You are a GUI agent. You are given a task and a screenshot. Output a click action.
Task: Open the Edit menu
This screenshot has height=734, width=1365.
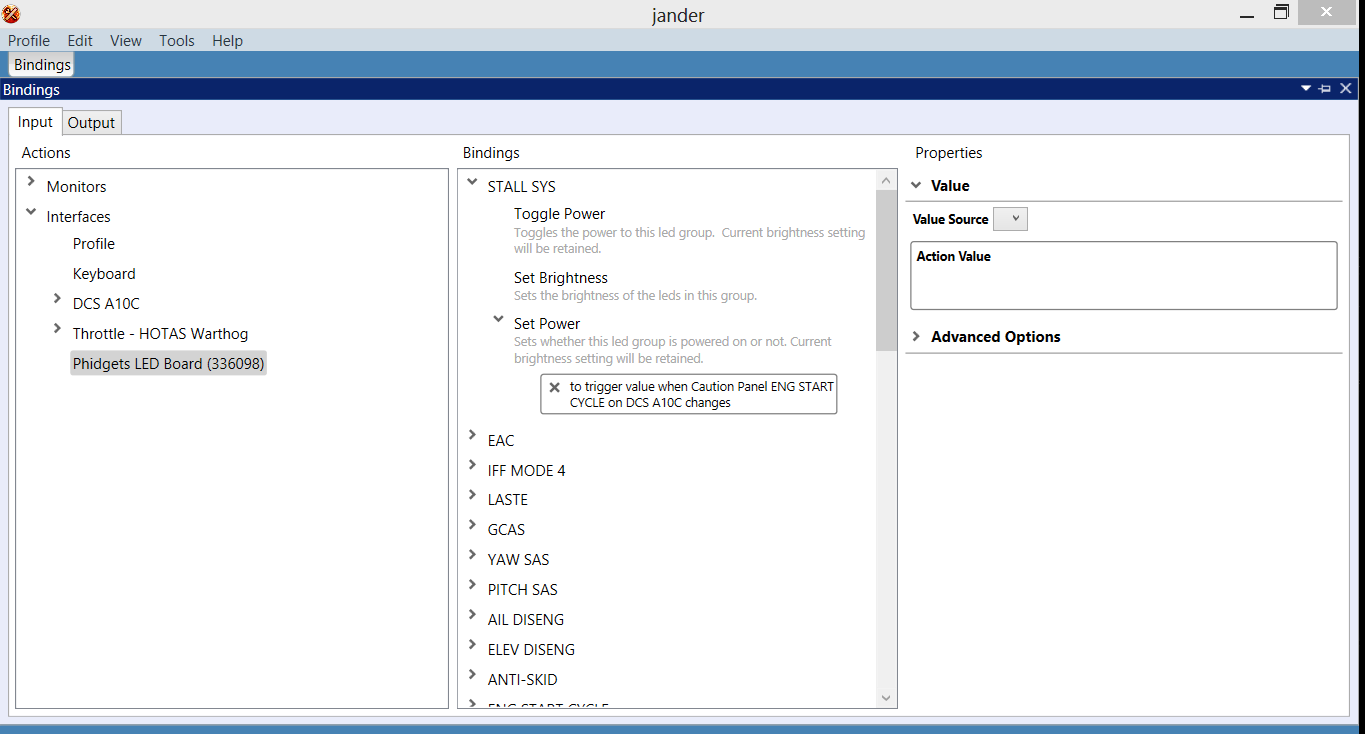point(80,41)
